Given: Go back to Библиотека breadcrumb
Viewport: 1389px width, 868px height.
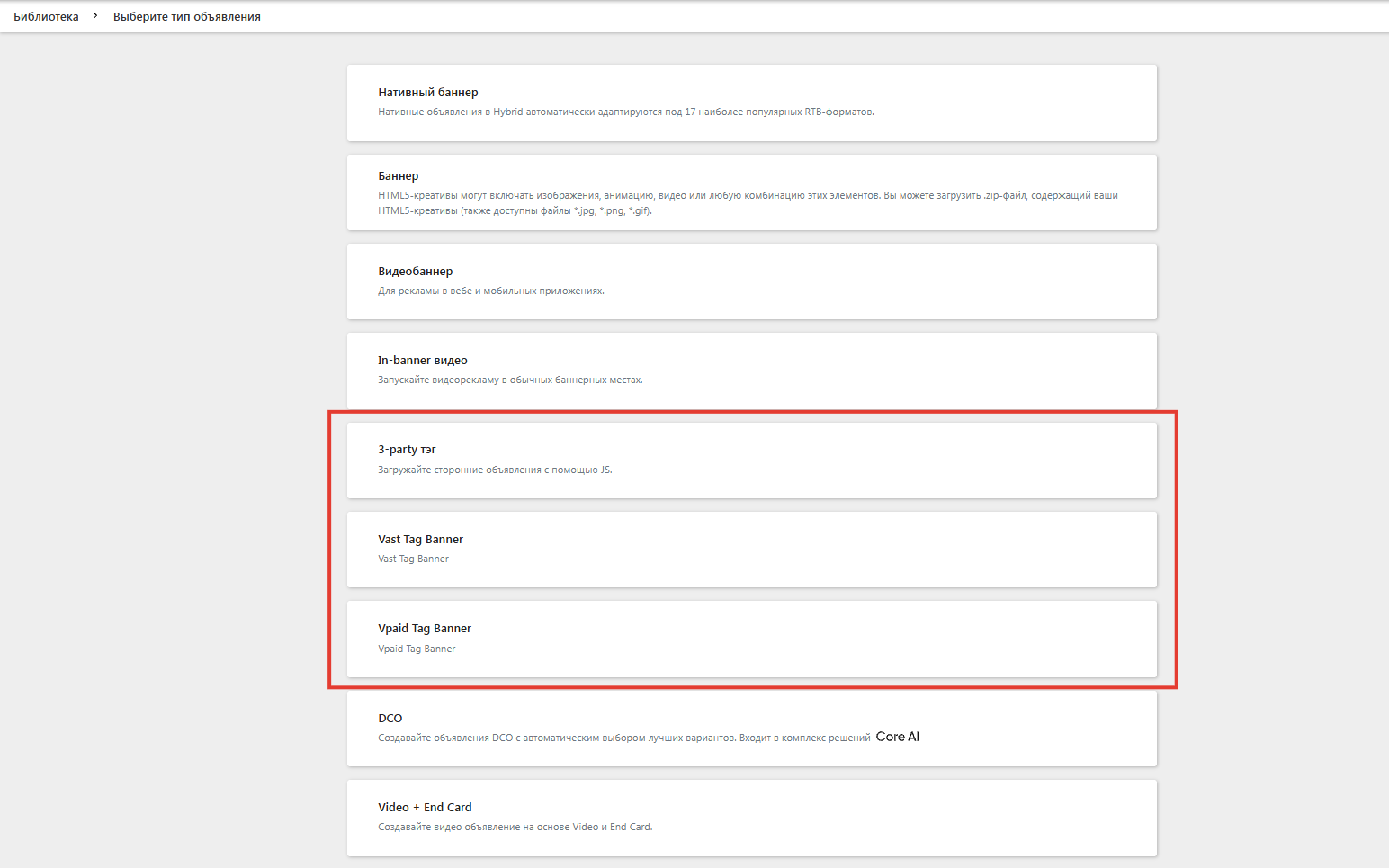Looking at the screenshot, I should point(46,17).
